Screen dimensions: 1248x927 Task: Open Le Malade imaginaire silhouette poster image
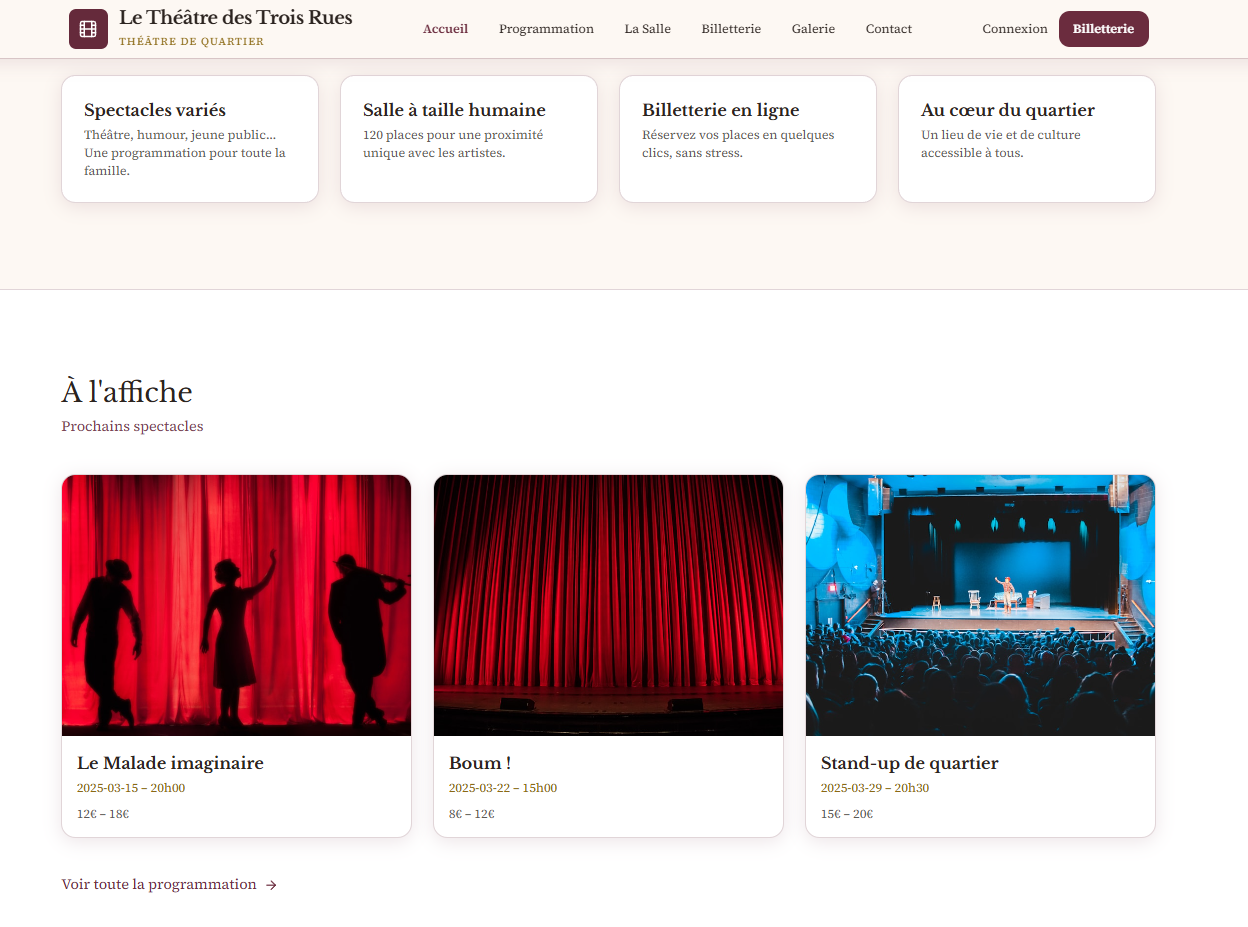click(x=236, y=605)
